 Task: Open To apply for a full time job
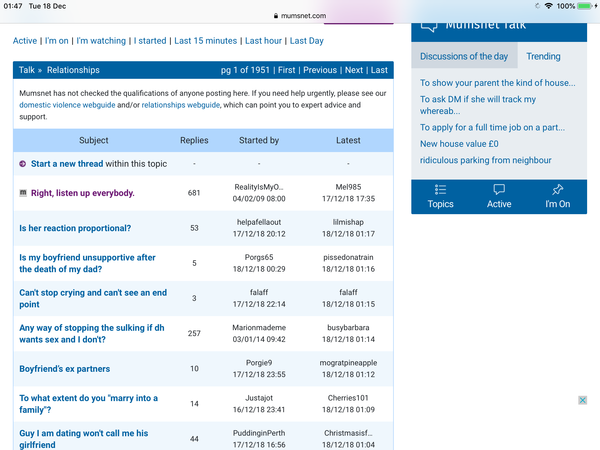click(x=492, y=127)
